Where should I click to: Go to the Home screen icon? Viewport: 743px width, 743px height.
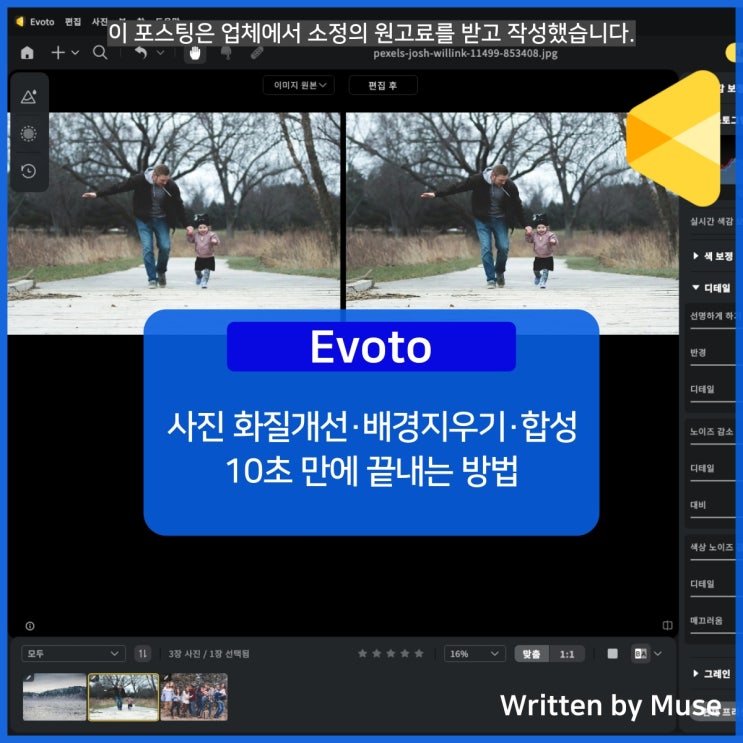coord(27,53)
